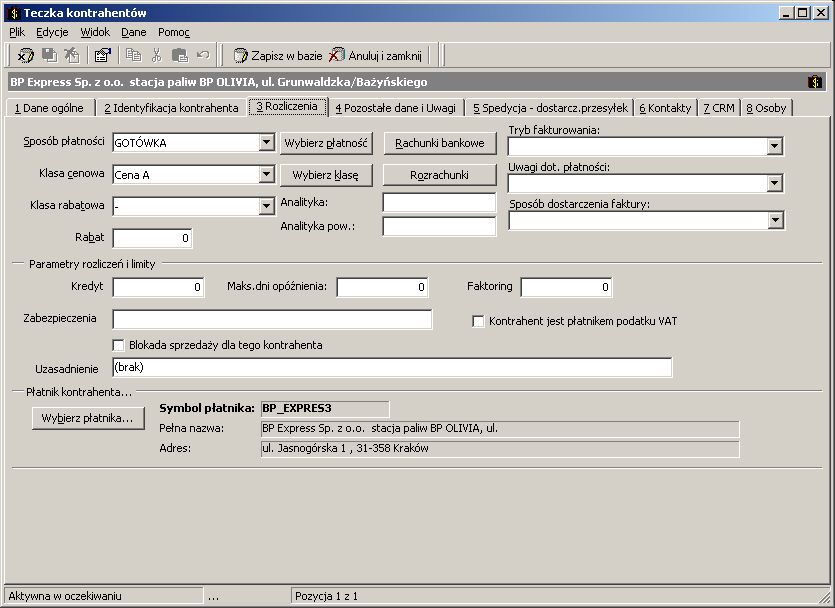Click Anuluj i zamknij toolbar button
This screenshot has width=835, height=608.
click(375, 55)
